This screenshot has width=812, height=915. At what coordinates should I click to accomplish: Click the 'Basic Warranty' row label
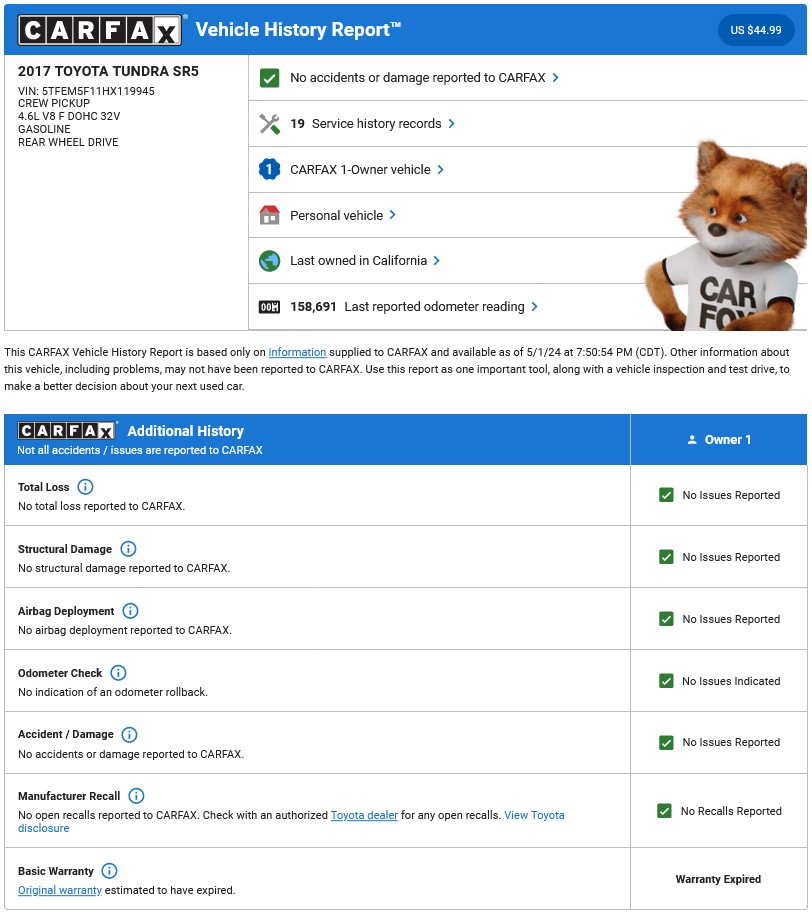click(x=55, y=871)
